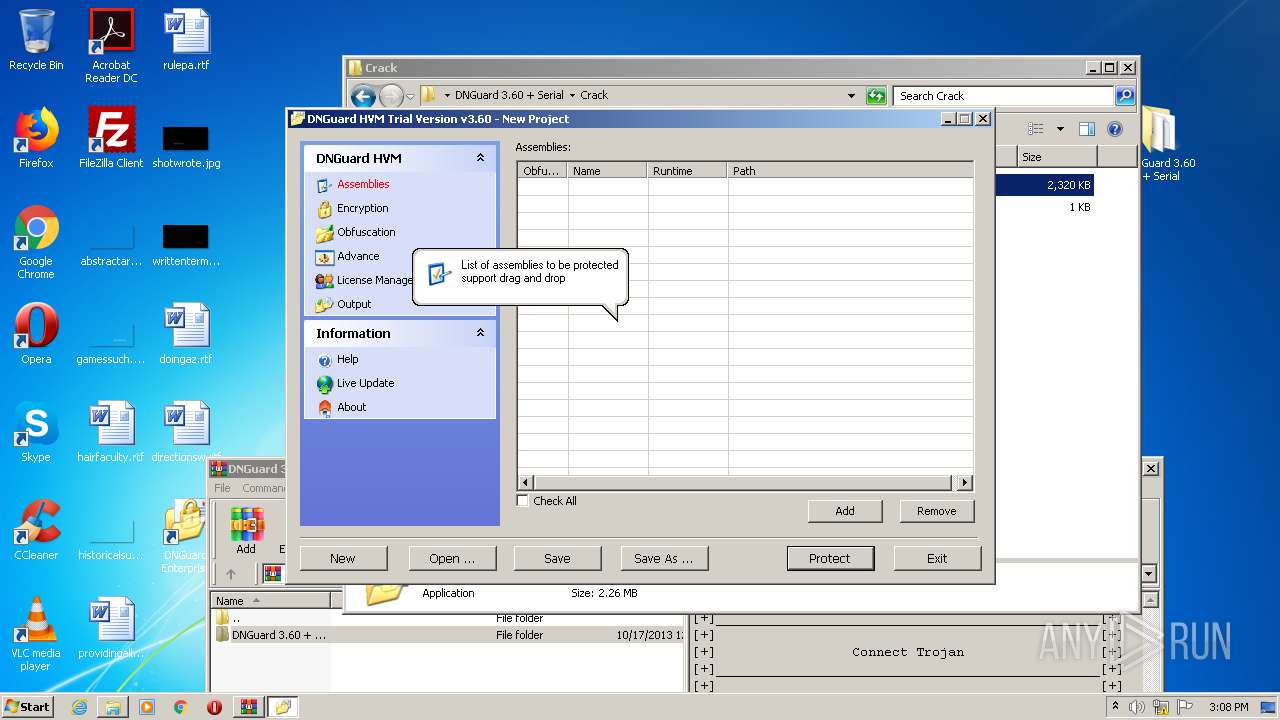The width and height of the screenshot is (1280, 720).
Task: Click the Protect button
Action: [830, 558]
